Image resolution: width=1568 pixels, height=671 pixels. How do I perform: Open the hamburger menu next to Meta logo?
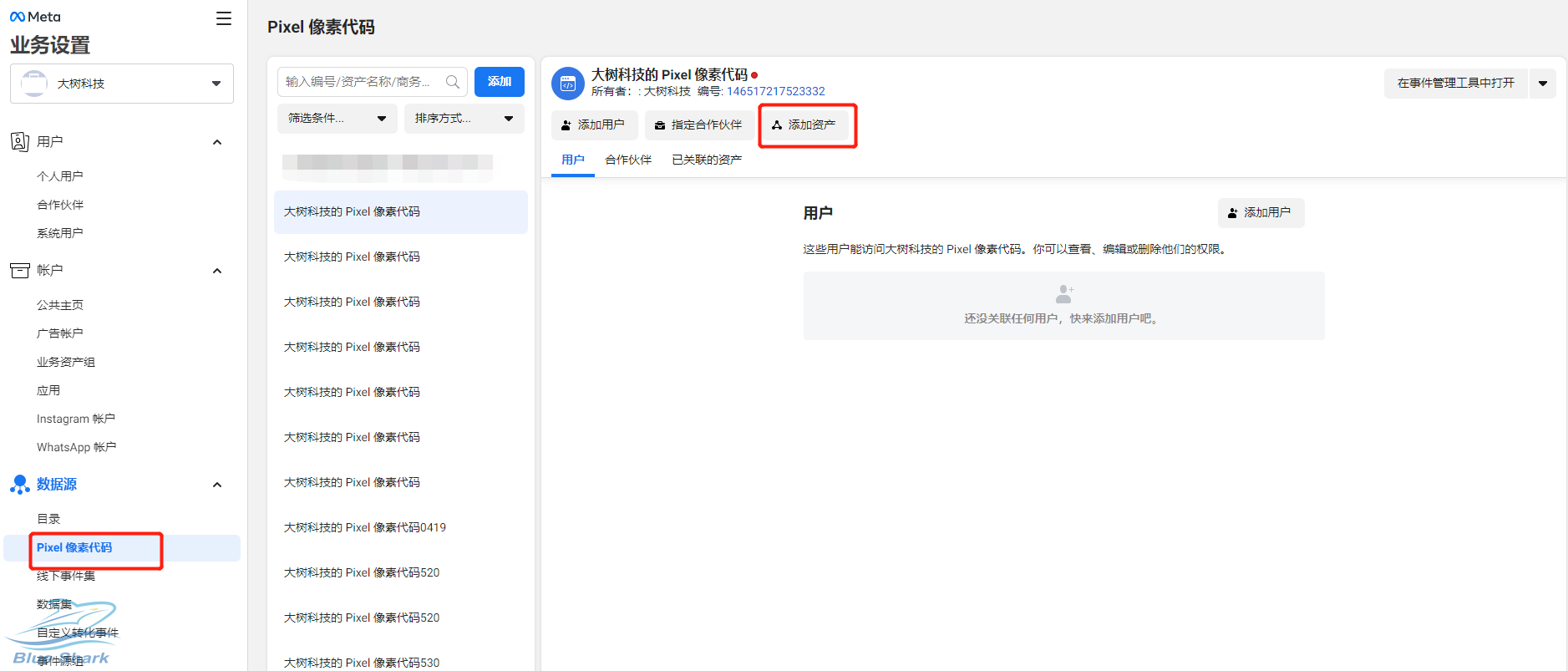point(223,18)
